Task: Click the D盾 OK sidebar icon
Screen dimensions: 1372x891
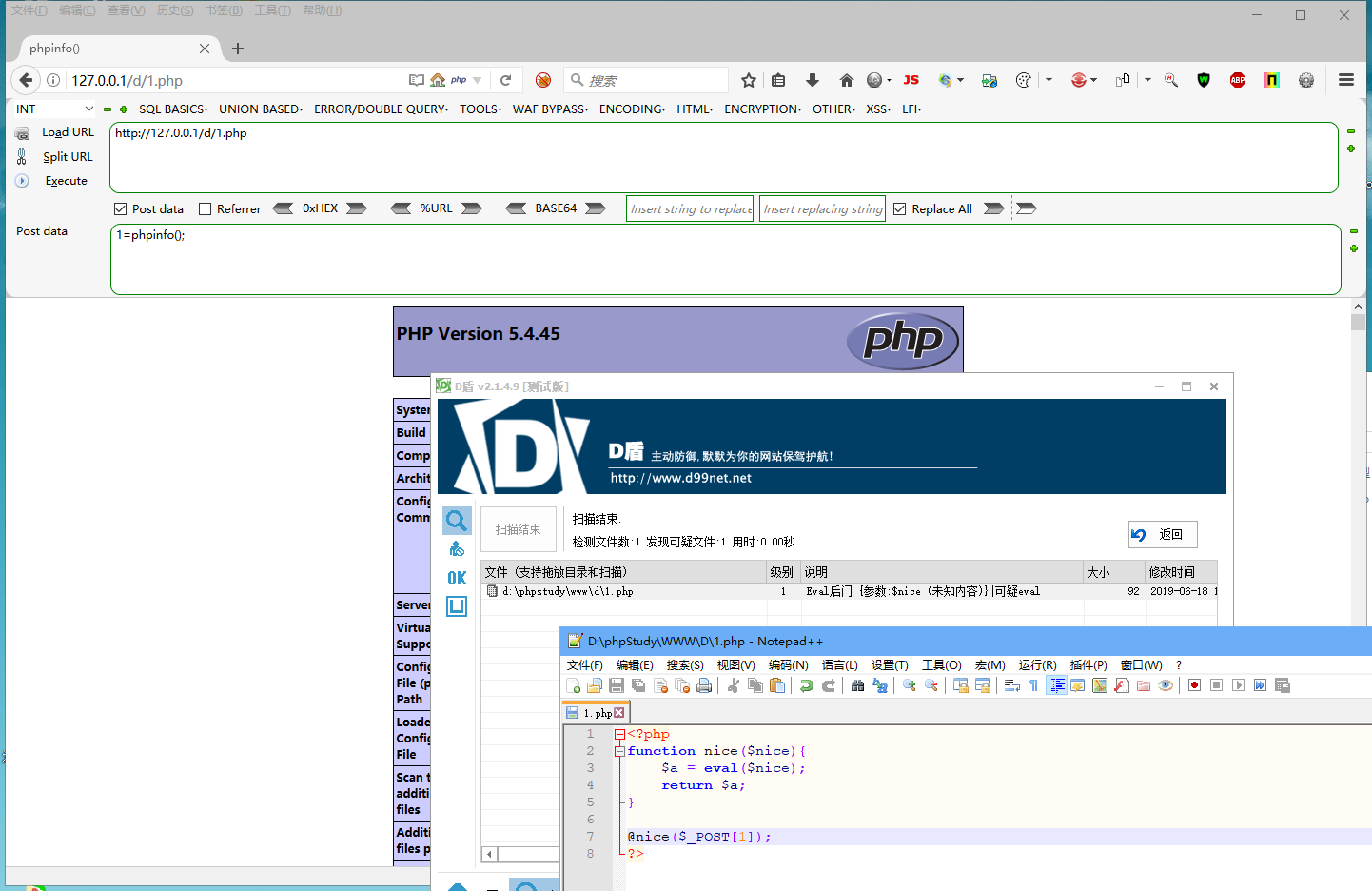Action: 457,578
